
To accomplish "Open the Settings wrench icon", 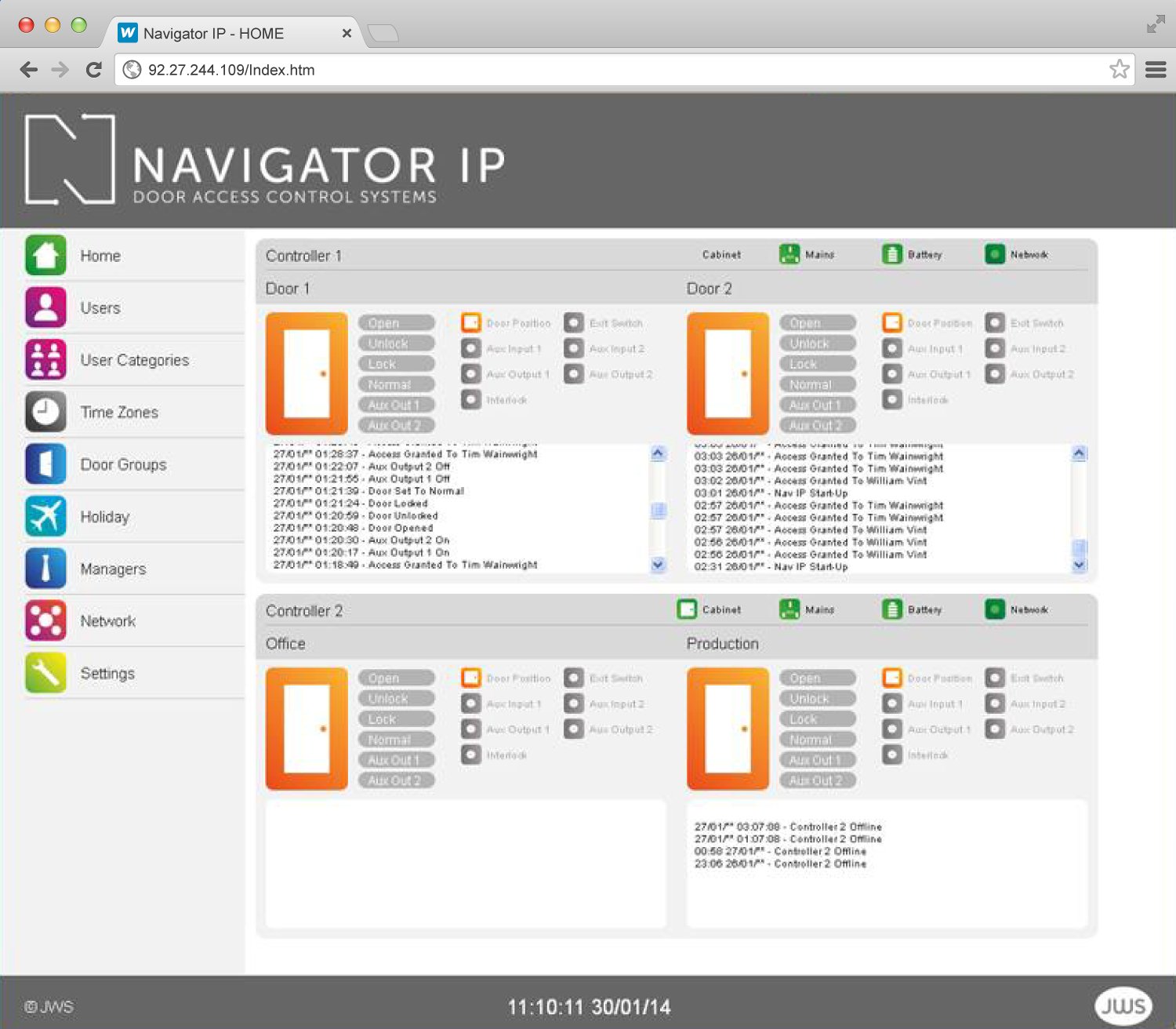I will [45, 673].
